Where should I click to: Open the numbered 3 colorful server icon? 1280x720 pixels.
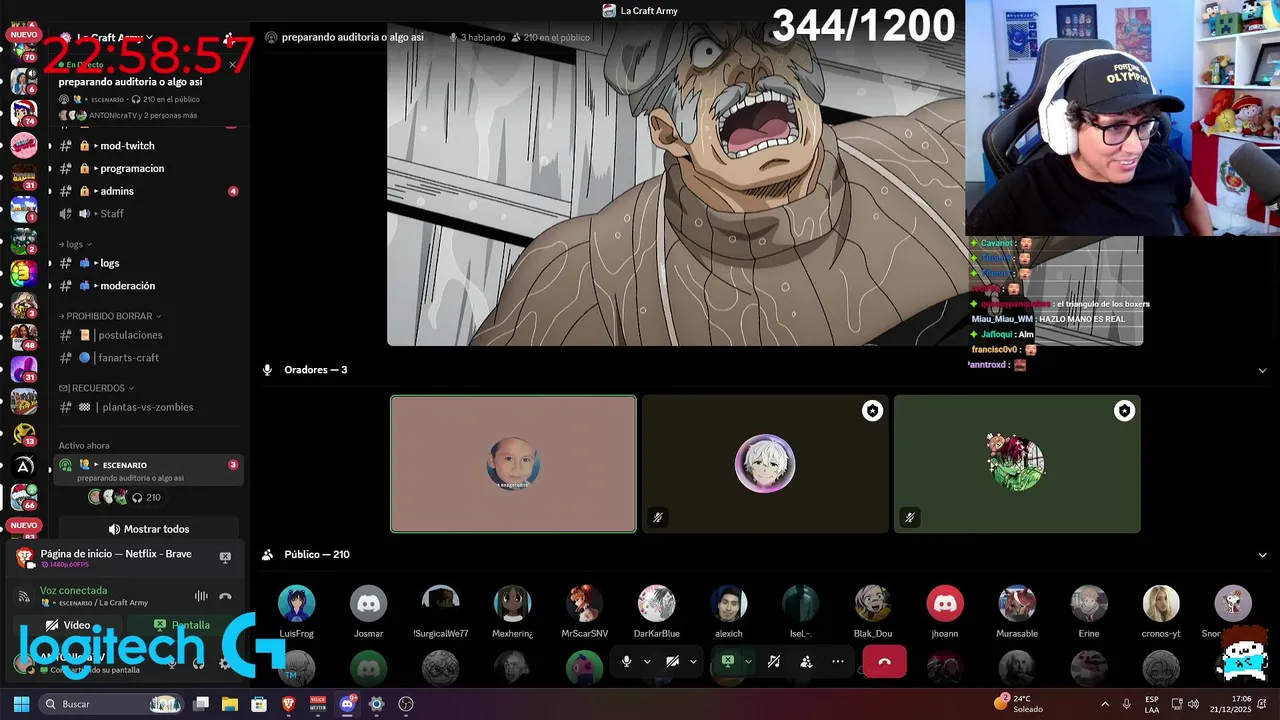coord(24,273)
